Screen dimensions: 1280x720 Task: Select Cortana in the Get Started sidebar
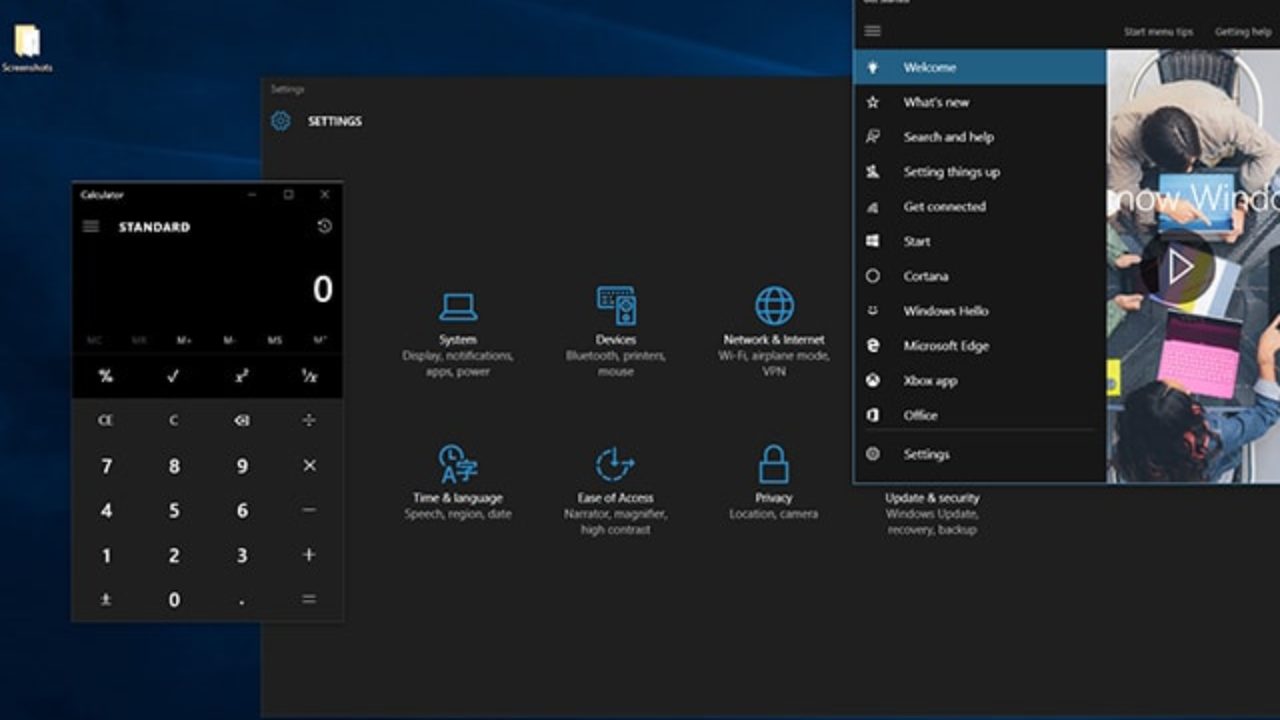[x=926, y=276]
